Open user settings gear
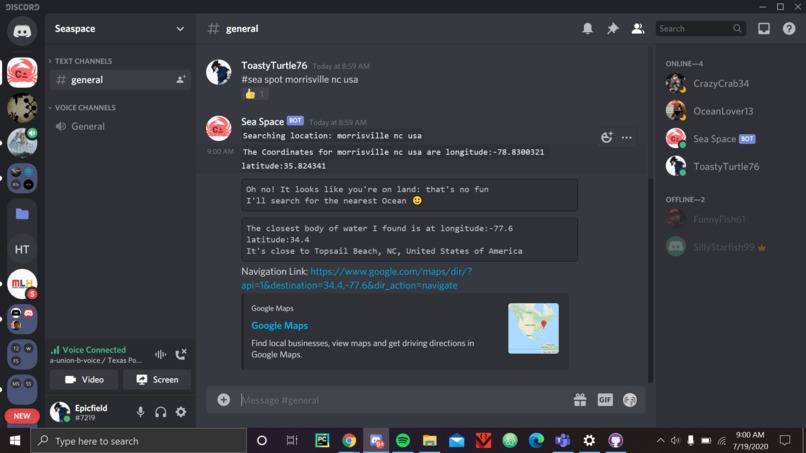The height and width of the screenshot is (453, 806). [181, 412]
